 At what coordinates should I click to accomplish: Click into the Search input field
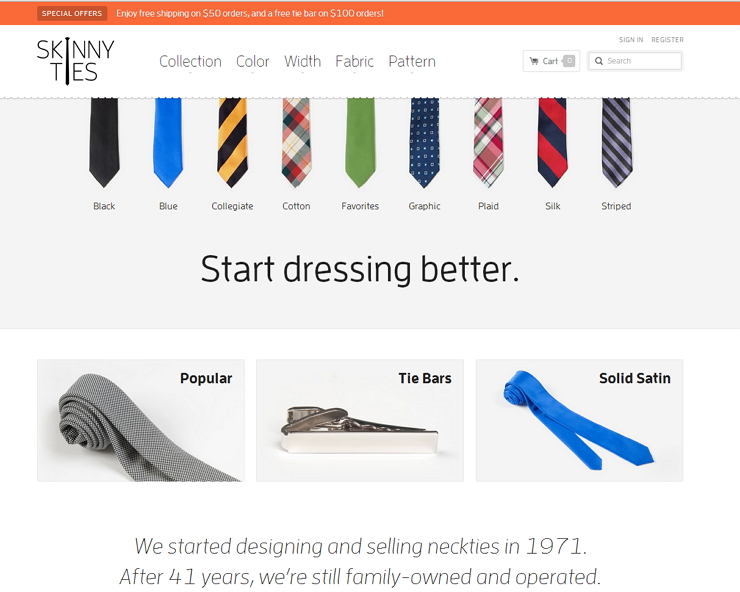coord(635,61)
